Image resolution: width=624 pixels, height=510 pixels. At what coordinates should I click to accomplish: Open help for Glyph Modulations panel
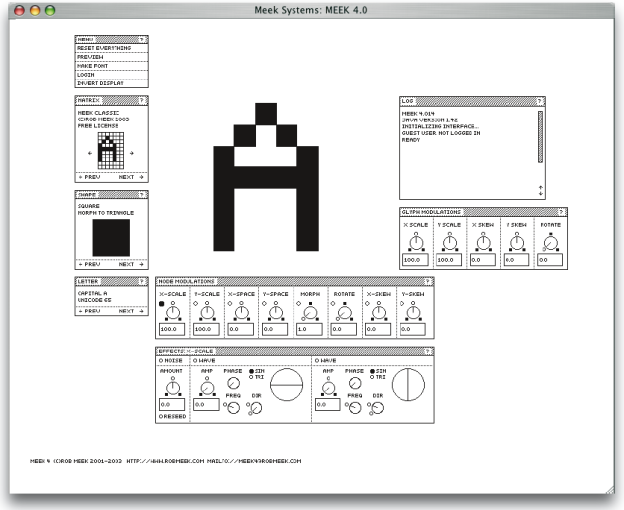tap(561, 212)
